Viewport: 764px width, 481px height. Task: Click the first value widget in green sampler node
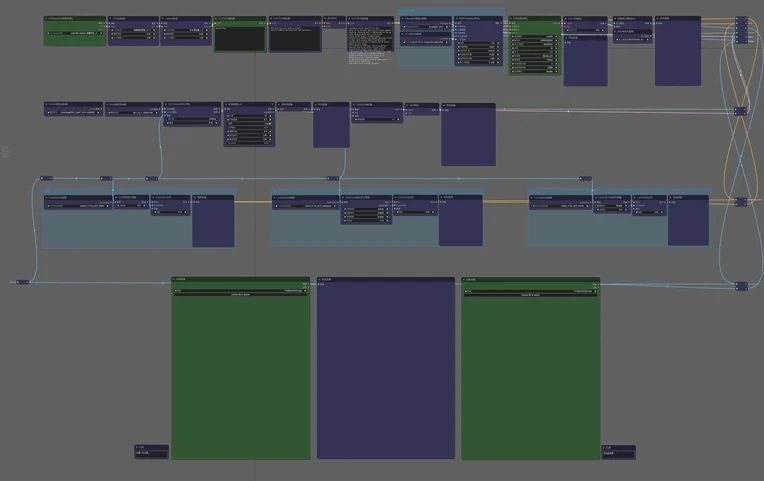pyautogui.click(x=534, y=36)
